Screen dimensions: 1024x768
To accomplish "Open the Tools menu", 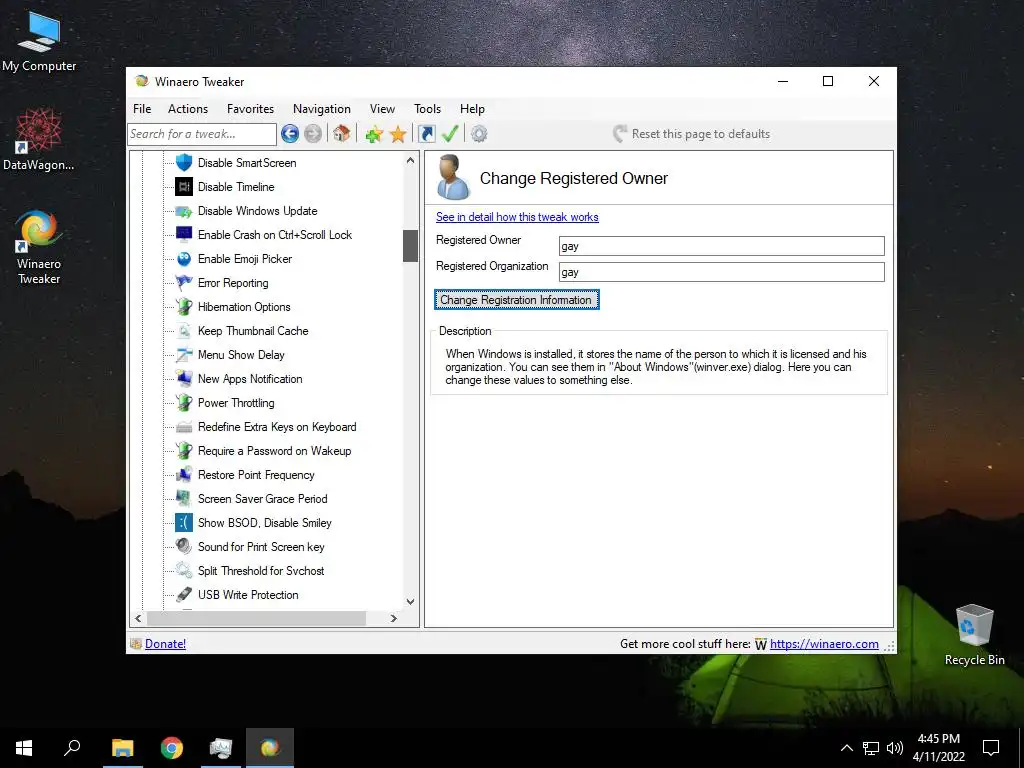I will point(427,109).
